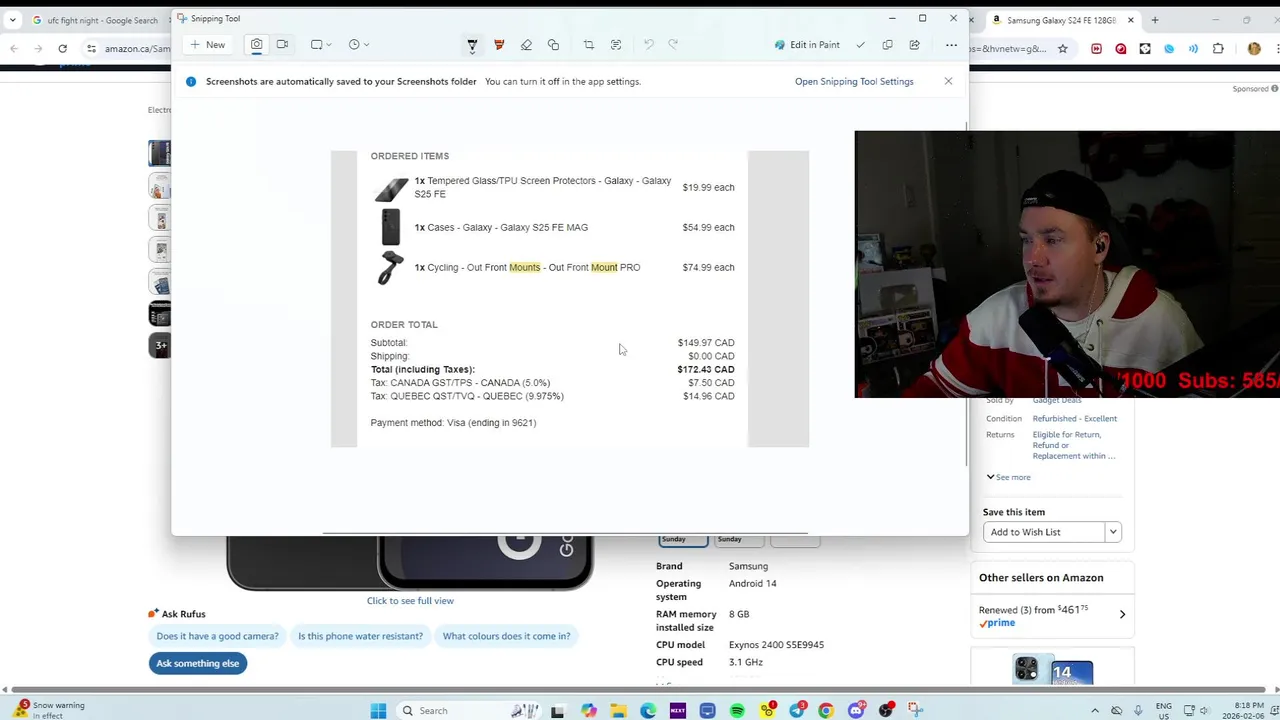The height and width of the screenshot is (720, 1280).
Task: Click the Chrome back arrow
Action: [14, 48]
